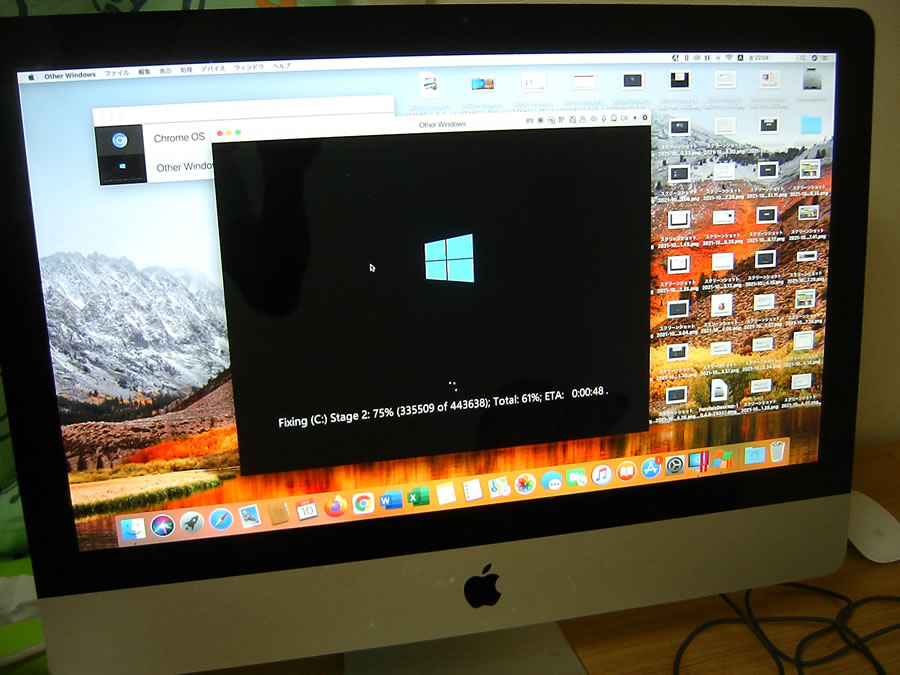This screenshot has width=900, height=675.
Task: Open iBooks from the Dock
Action: (x=626, y=472)
